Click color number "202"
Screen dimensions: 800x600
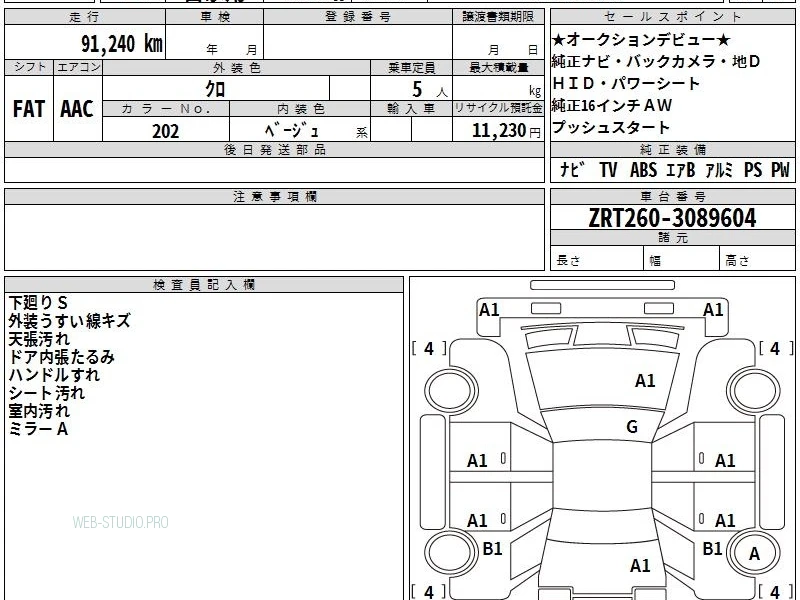click(x=166, y=131)
